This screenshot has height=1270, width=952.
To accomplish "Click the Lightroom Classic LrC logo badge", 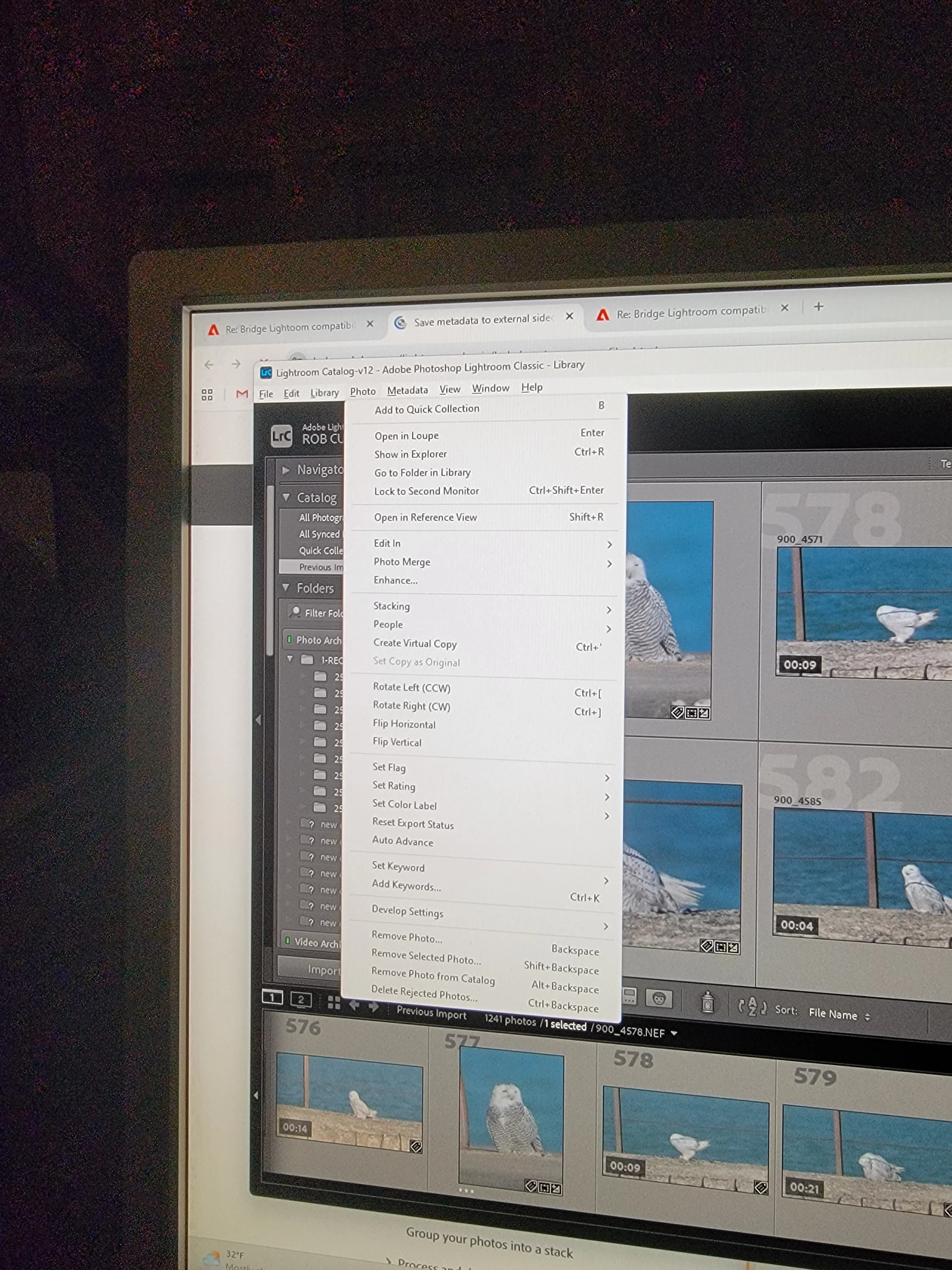I will coord(282,436).
